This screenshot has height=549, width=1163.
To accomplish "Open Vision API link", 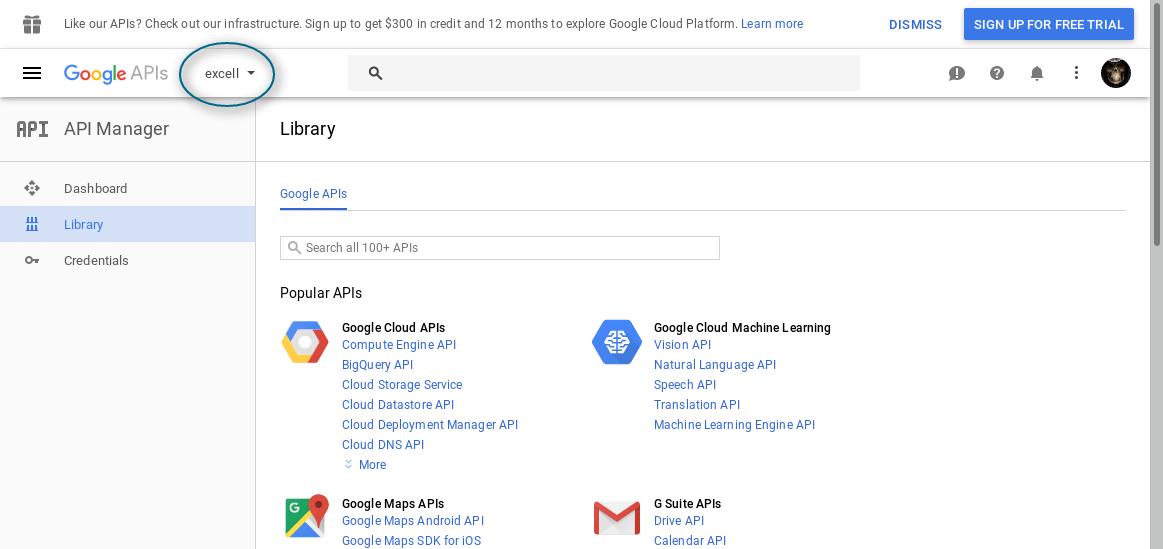I will click(682, 345).
